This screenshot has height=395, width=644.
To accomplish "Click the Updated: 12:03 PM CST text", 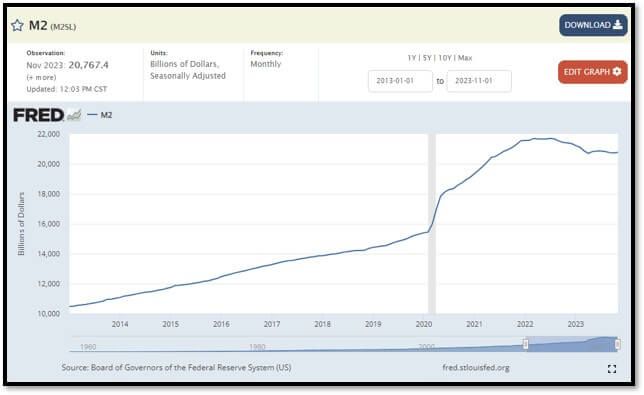I will pos(67,89).
